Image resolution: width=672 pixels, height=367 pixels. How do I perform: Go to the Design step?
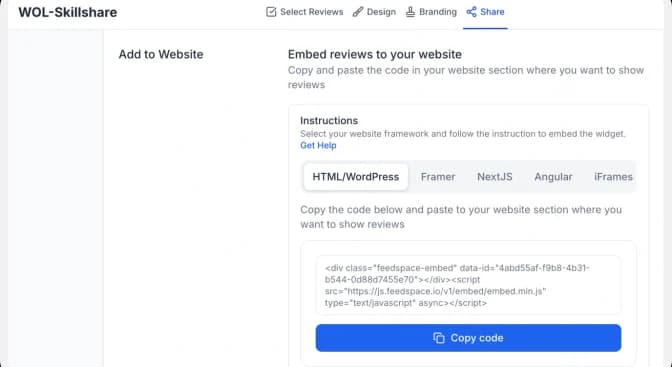381,12
